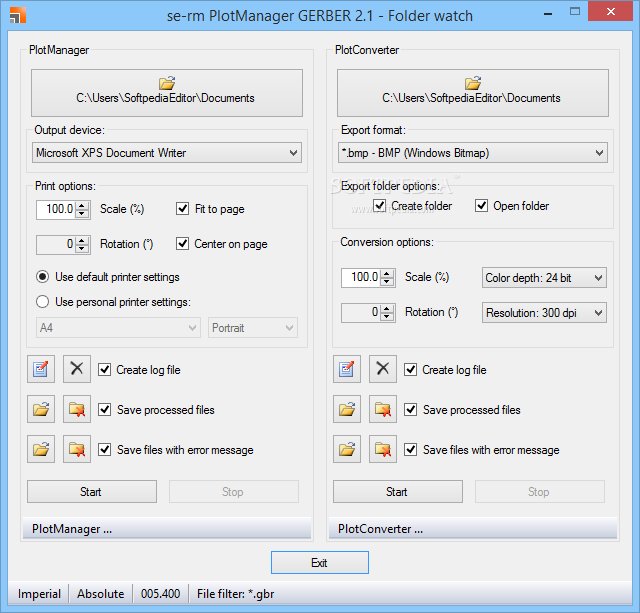
Task: Click the PlotManager Stop button
Action: pos(234,491)
